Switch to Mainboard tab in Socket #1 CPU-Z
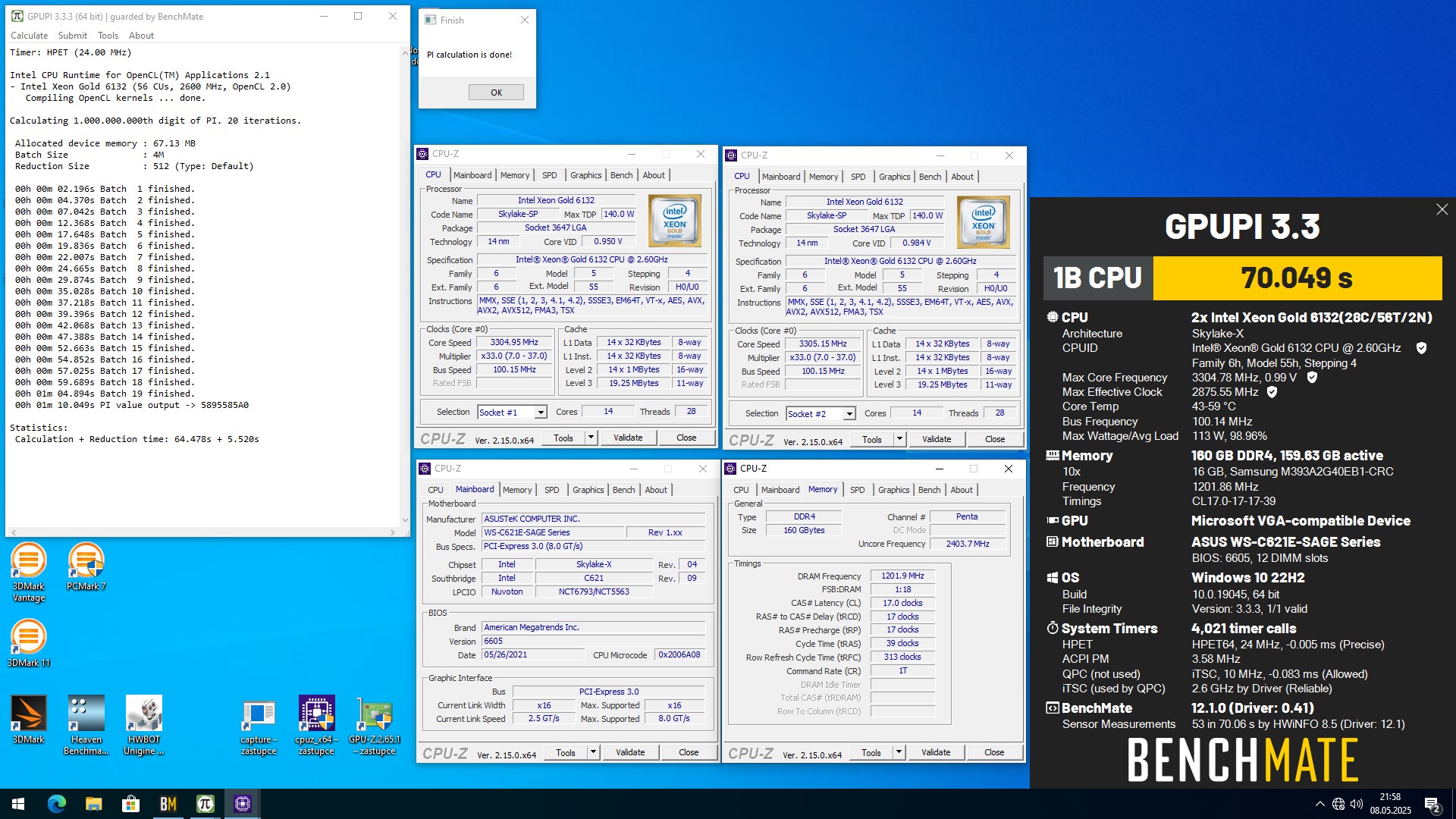The height and width of the screenshot is (819, 1456). tap(472, 175)
